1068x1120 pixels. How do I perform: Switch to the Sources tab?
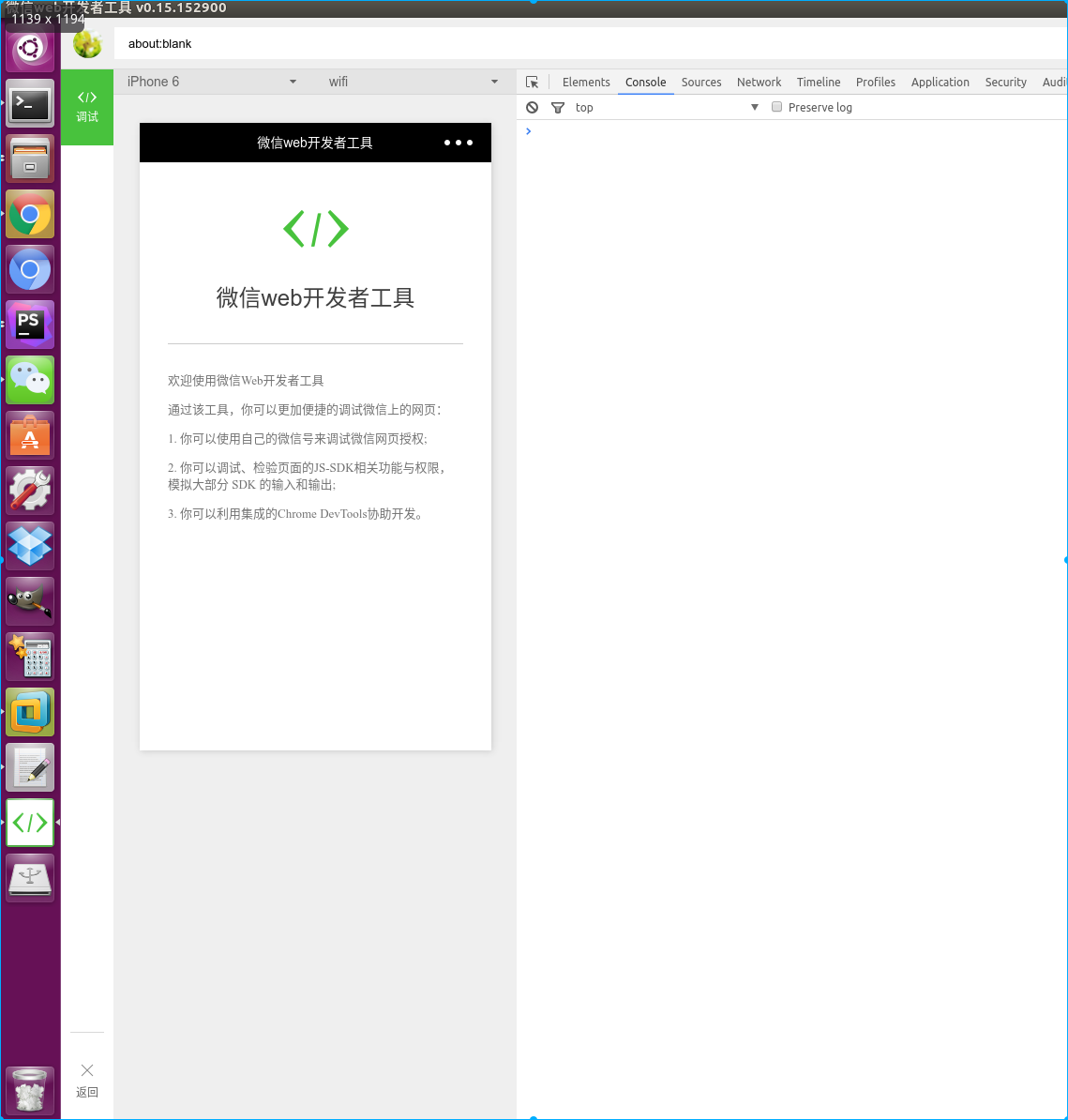pyautogui.click(x=701, y=83)
